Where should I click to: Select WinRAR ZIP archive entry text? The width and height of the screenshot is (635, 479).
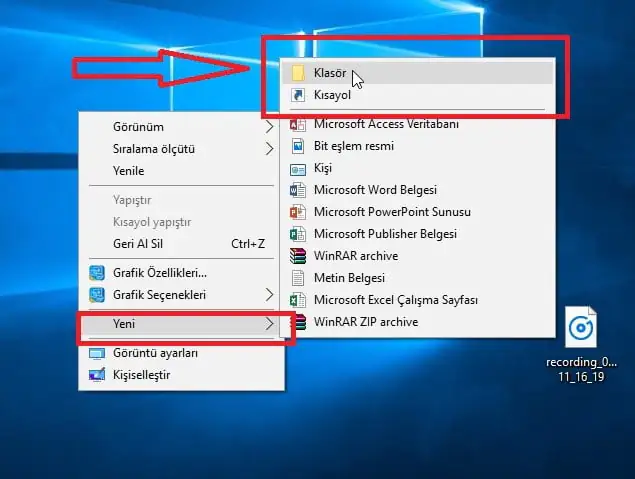(366, 322)
